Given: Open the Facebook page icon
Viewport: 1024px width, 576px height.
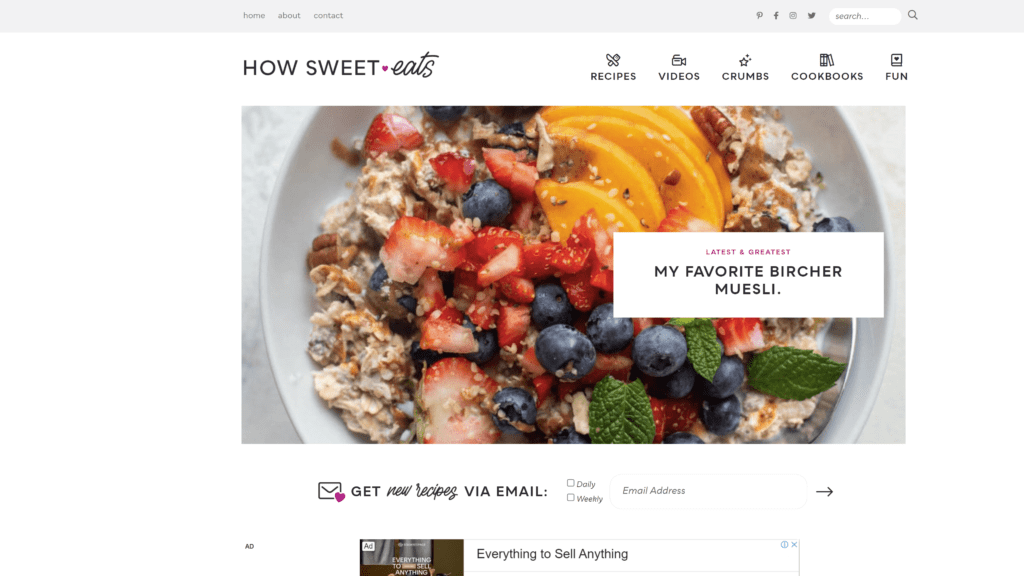Looking at the screenshot, I should pos(776,16).
